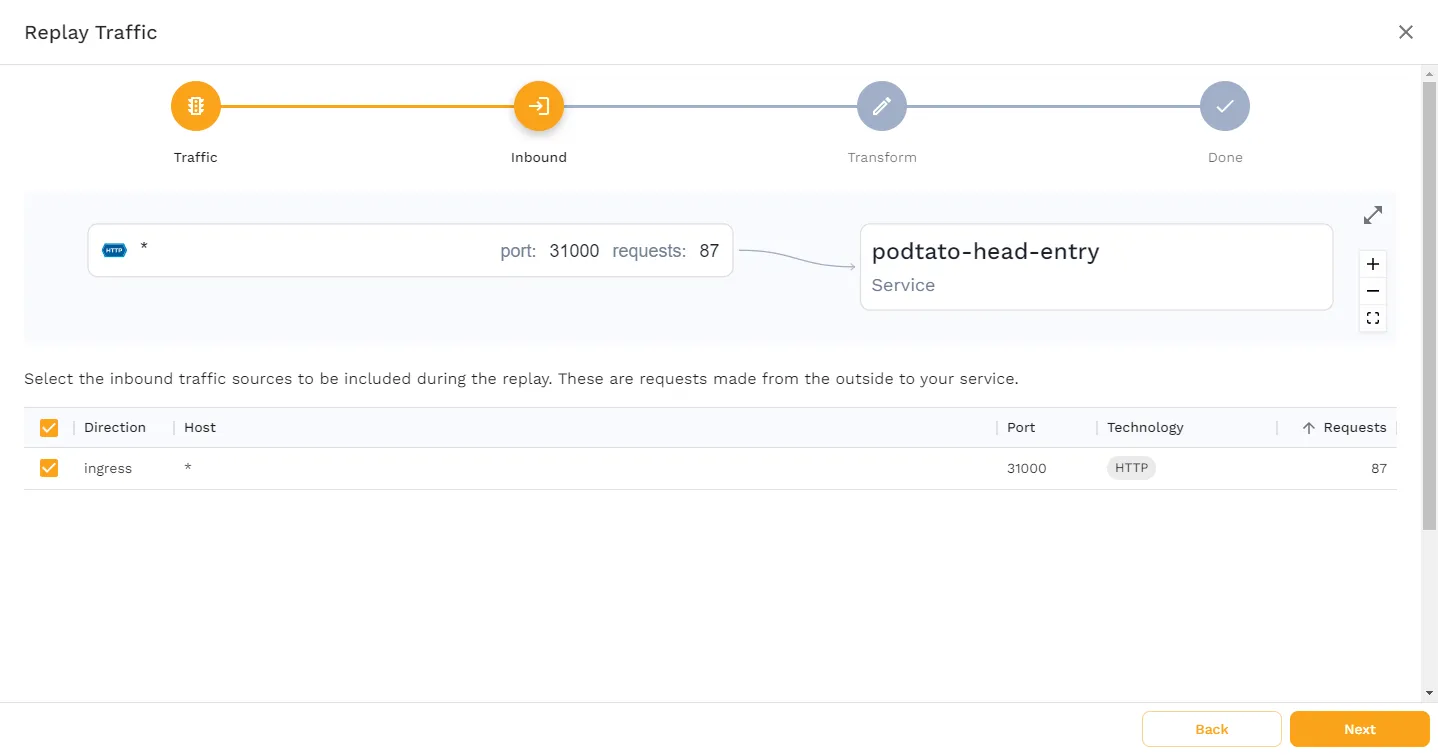Image resolution: width=1438 pixels, height=755 pixels.
Task: Switch to the Transform step label
Action: pyautogui.click(x=881, y=157)
